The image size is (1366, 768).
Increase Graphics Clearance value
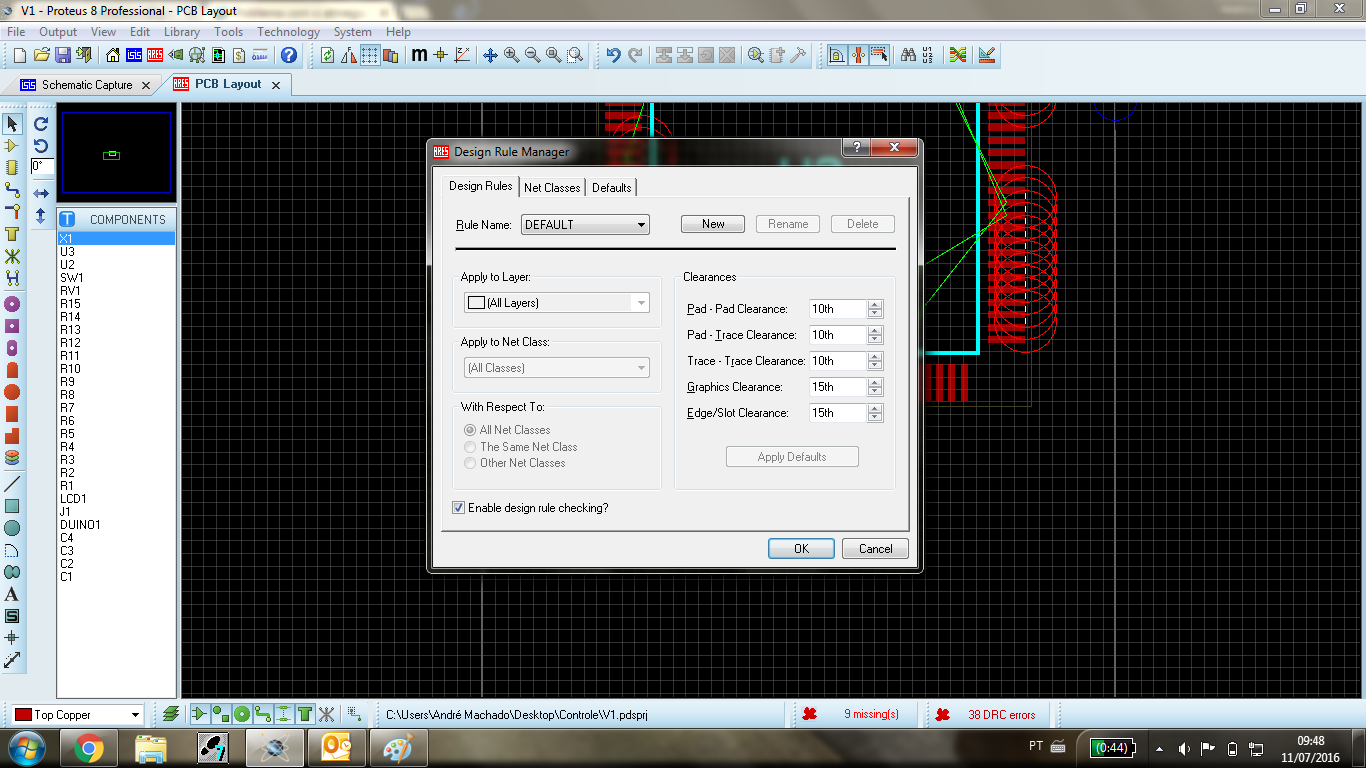pyautogui.click(x=875, y=383)
